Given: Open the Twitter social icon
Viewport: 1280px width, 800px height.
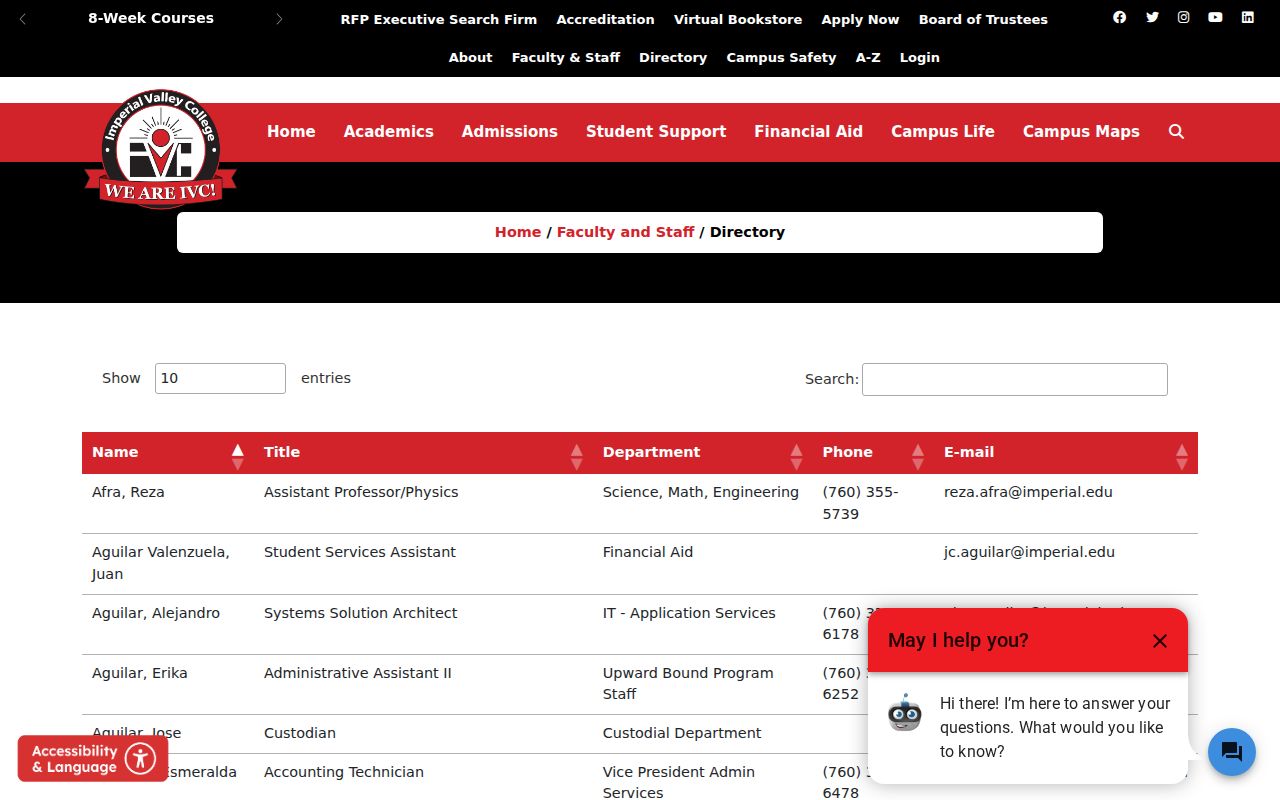Looking at the screenshot, I should 1152,17.
